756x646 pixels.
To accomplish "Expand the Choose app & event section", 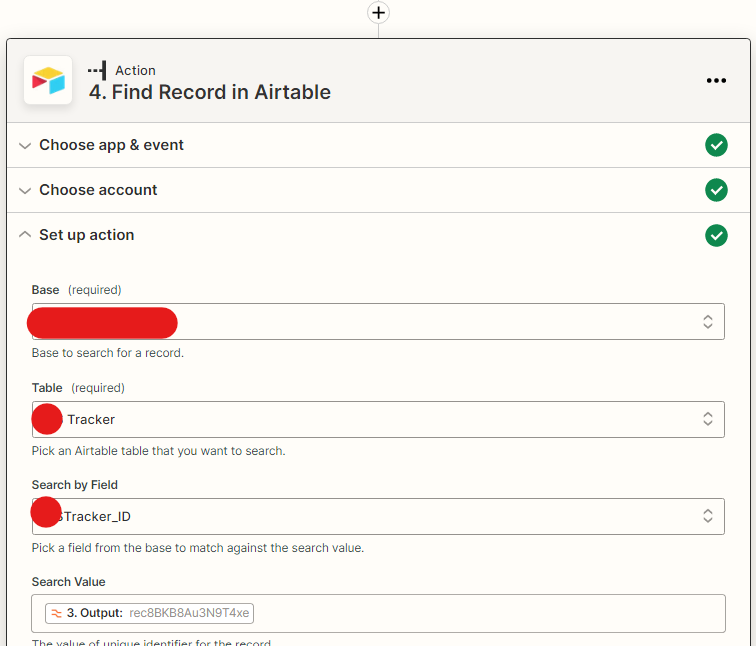I will coord(378,145).
